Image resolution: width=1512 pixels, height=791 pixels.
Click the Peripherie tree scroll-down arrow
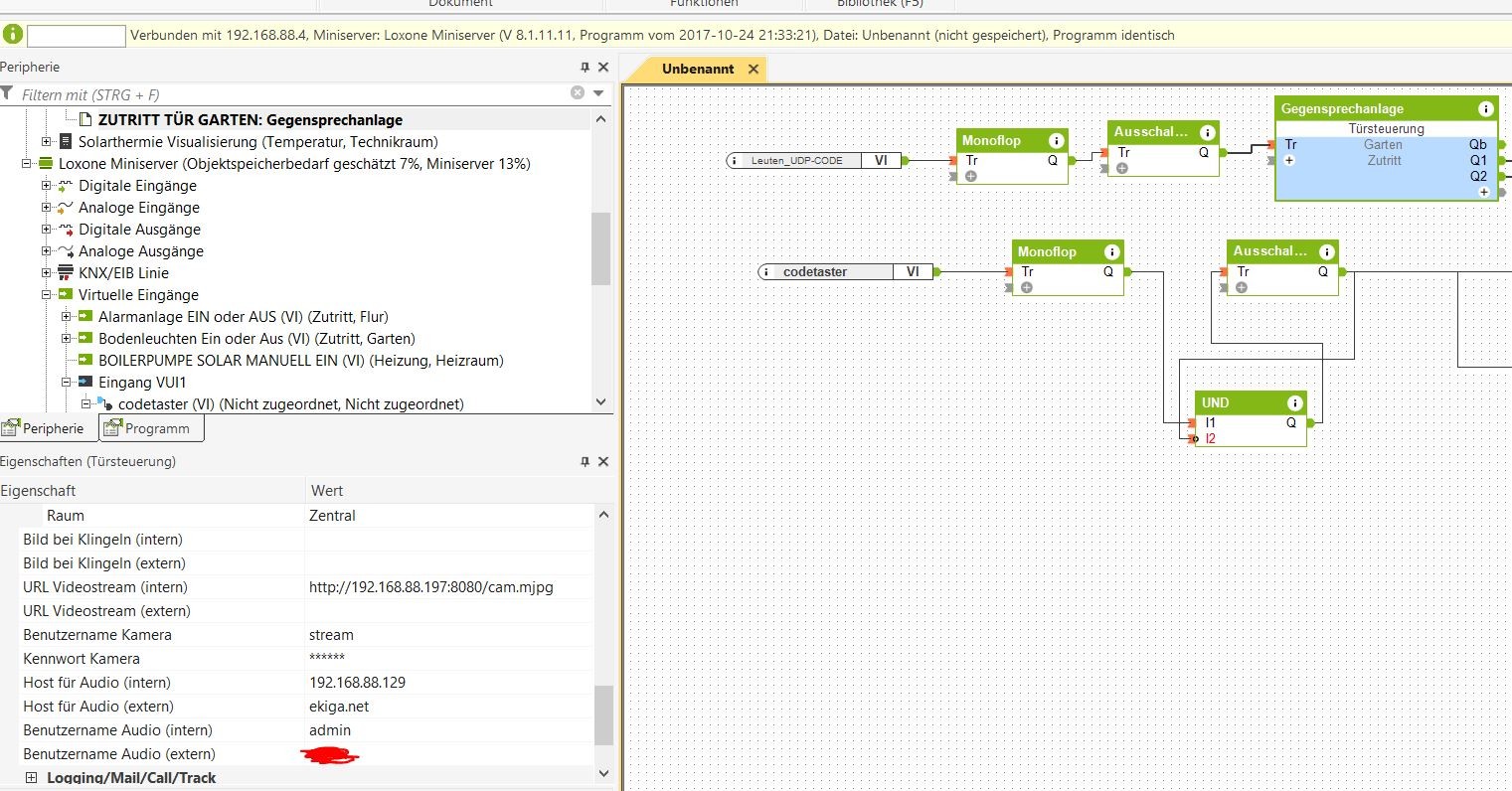tap(600, 402)
